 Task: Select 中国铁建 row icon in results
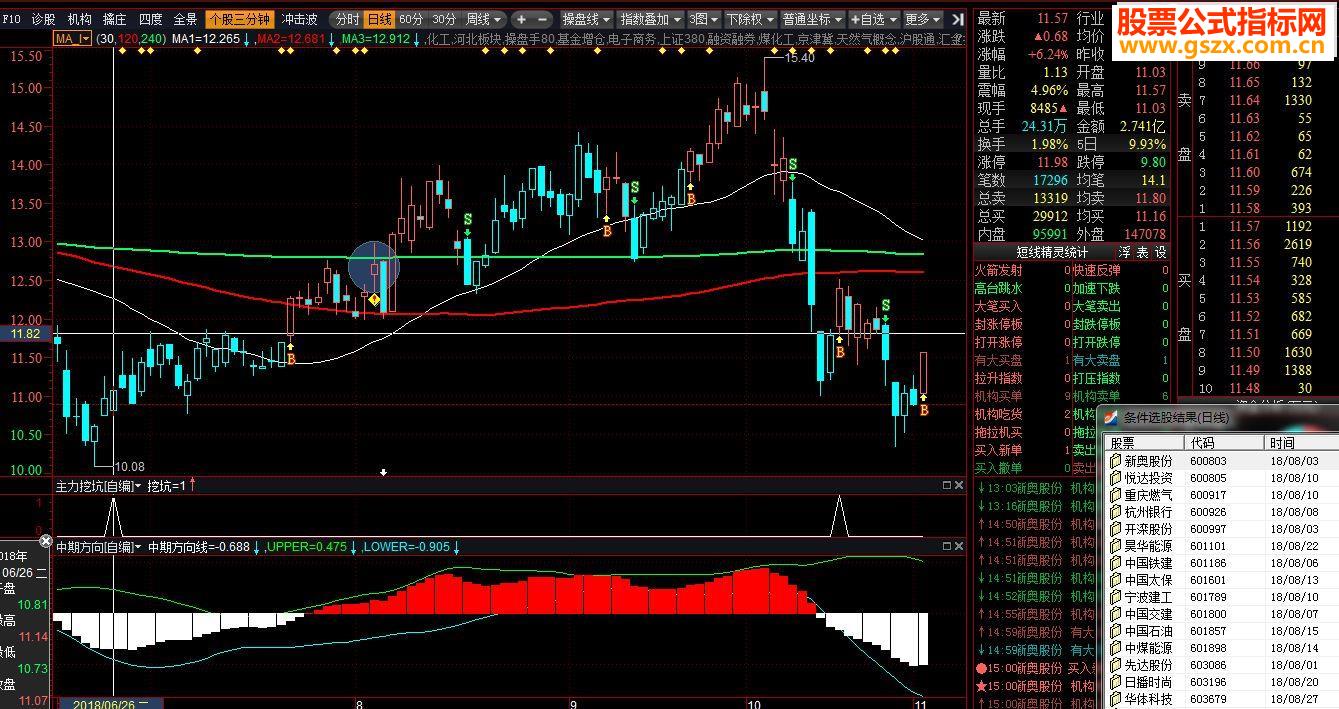point(1116,563)
